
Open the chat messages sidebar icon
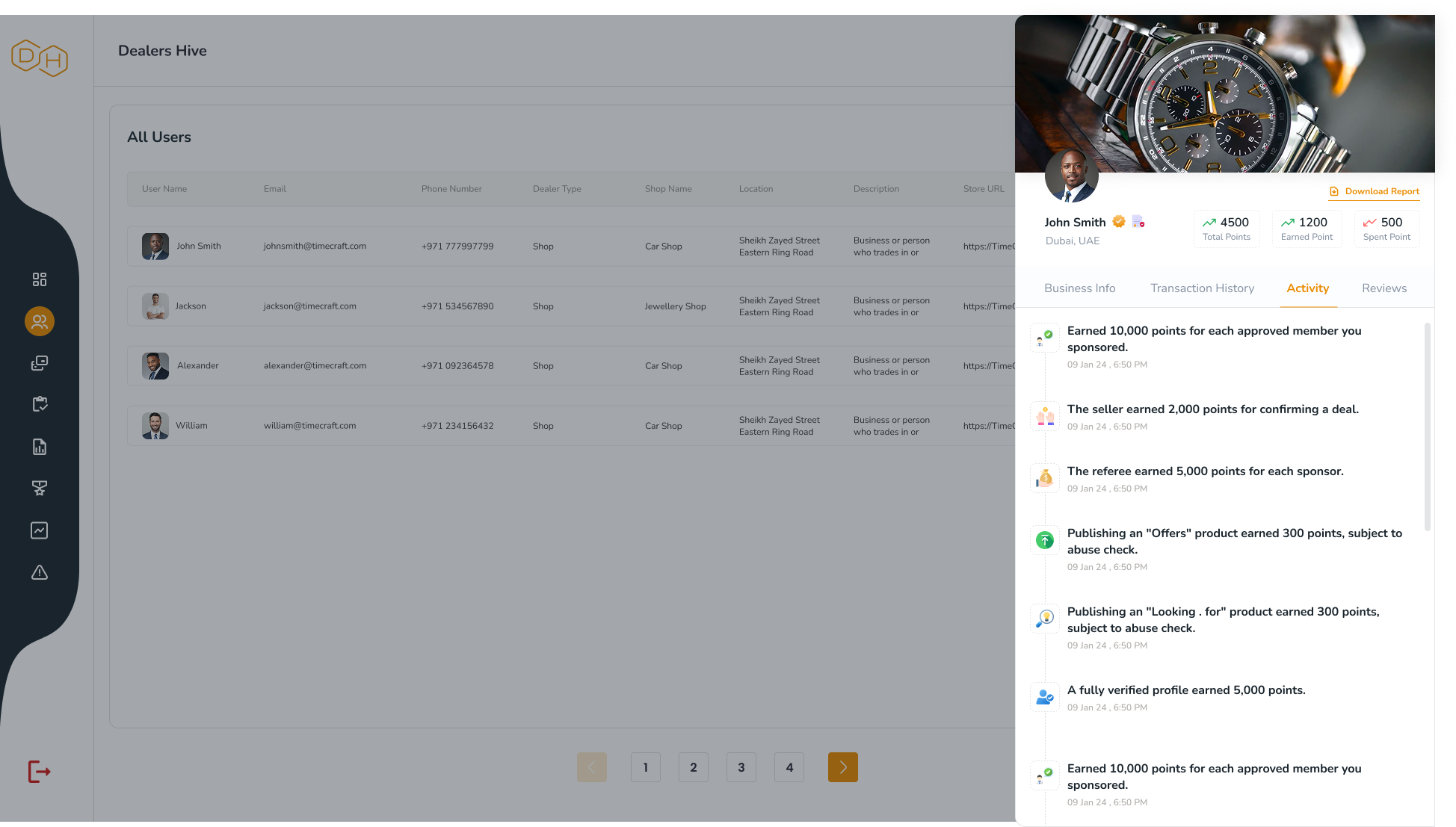40,363
